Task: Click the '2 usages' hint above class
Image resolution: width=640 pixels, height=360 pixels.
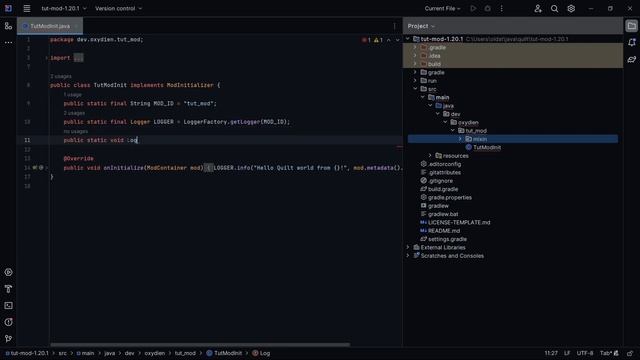Action: (x=61, y=76)
